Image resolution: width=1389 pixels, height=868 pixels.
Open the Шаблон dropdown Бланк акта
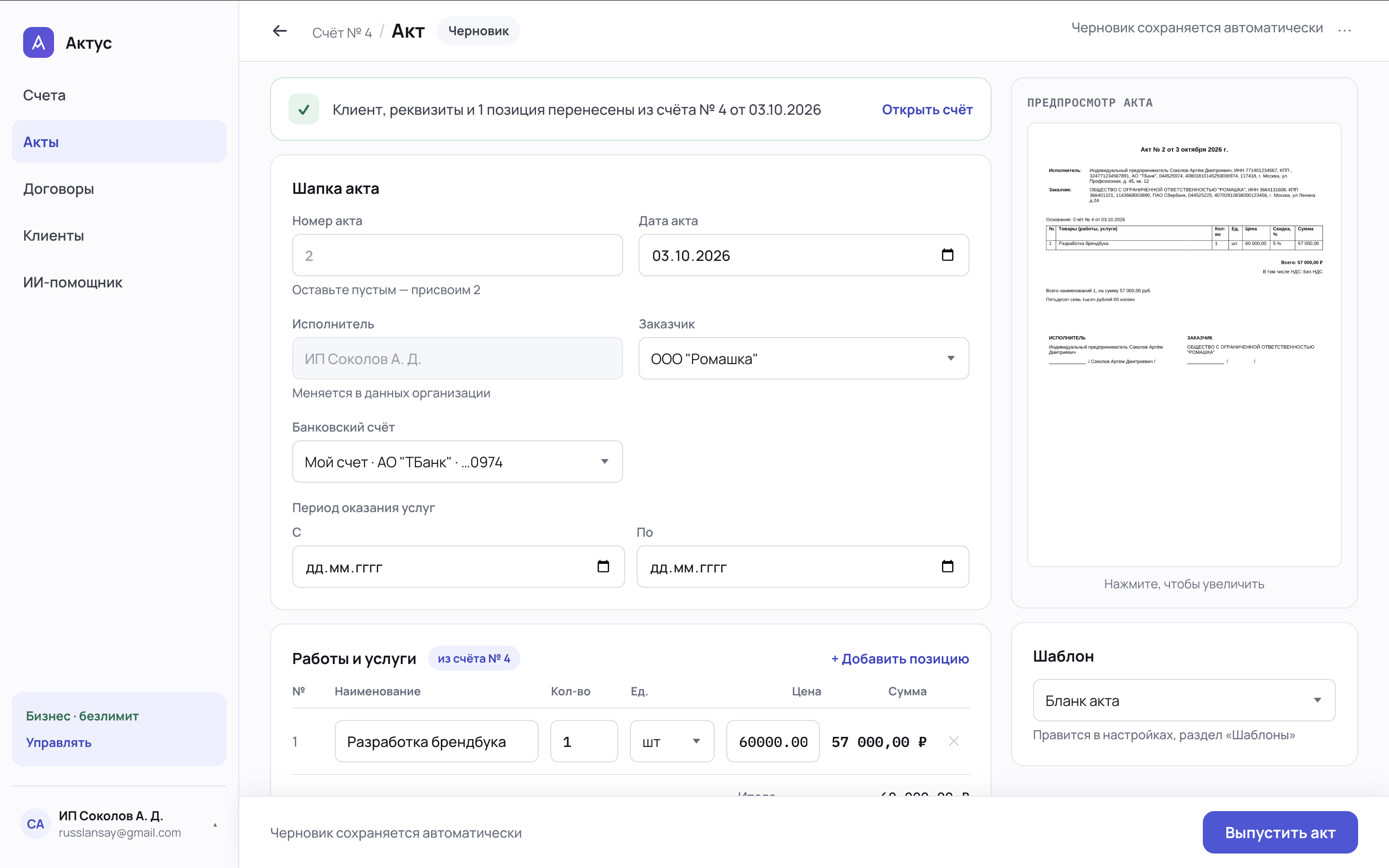1184,700
